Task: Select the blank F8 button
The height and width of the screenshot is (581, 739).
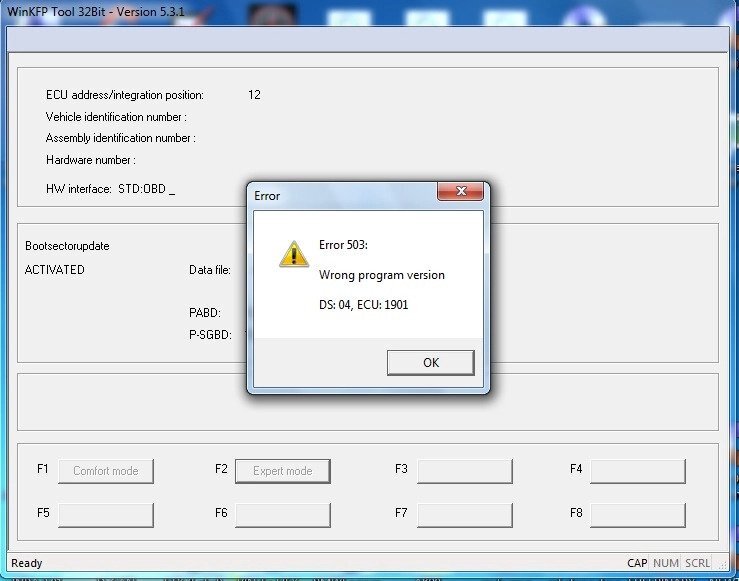Action: (637, 514)
